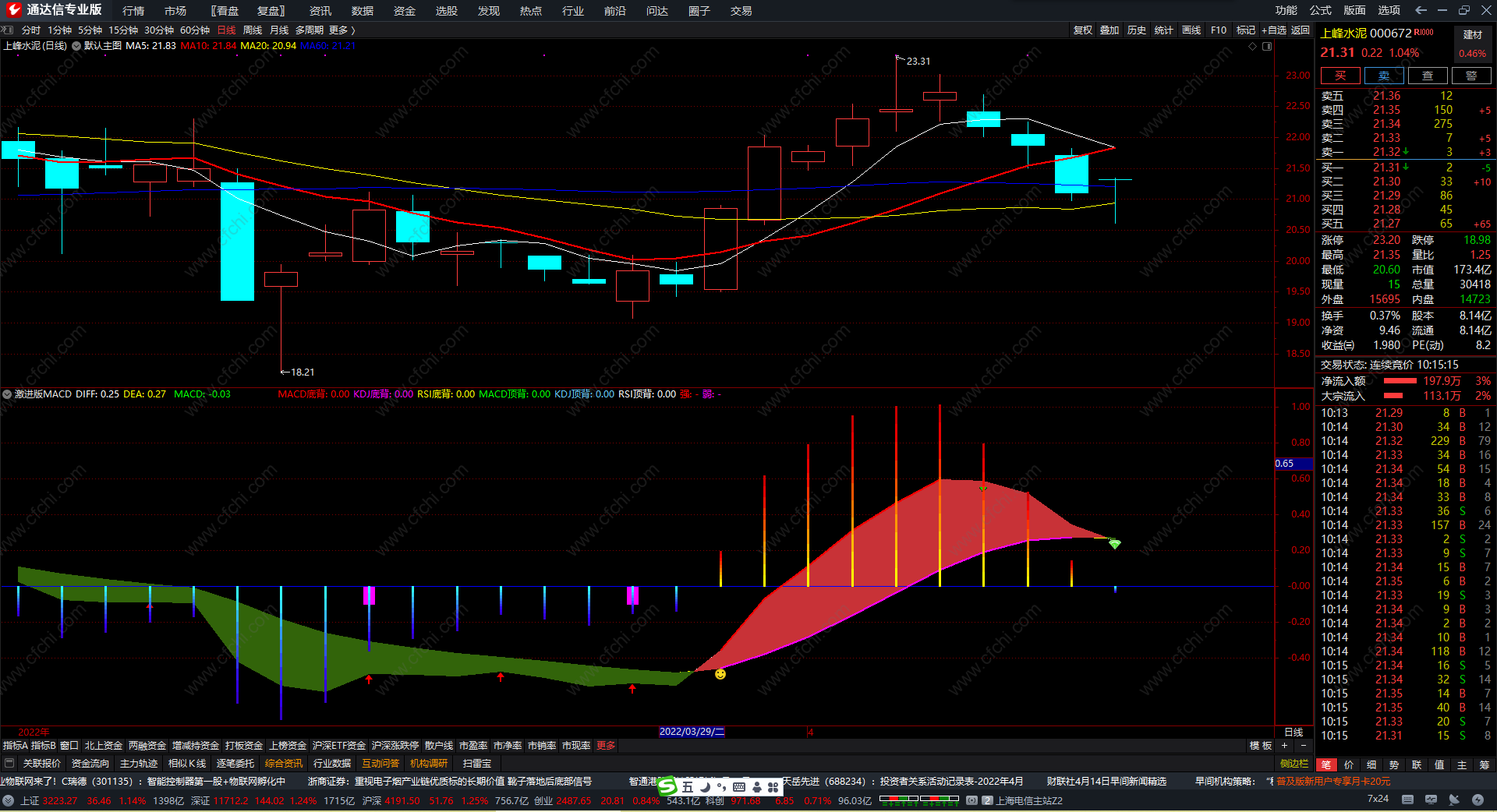Click the 大宗流入 red flow bar
This screenshot has height=812, width=1497.
pos(1393,396)
